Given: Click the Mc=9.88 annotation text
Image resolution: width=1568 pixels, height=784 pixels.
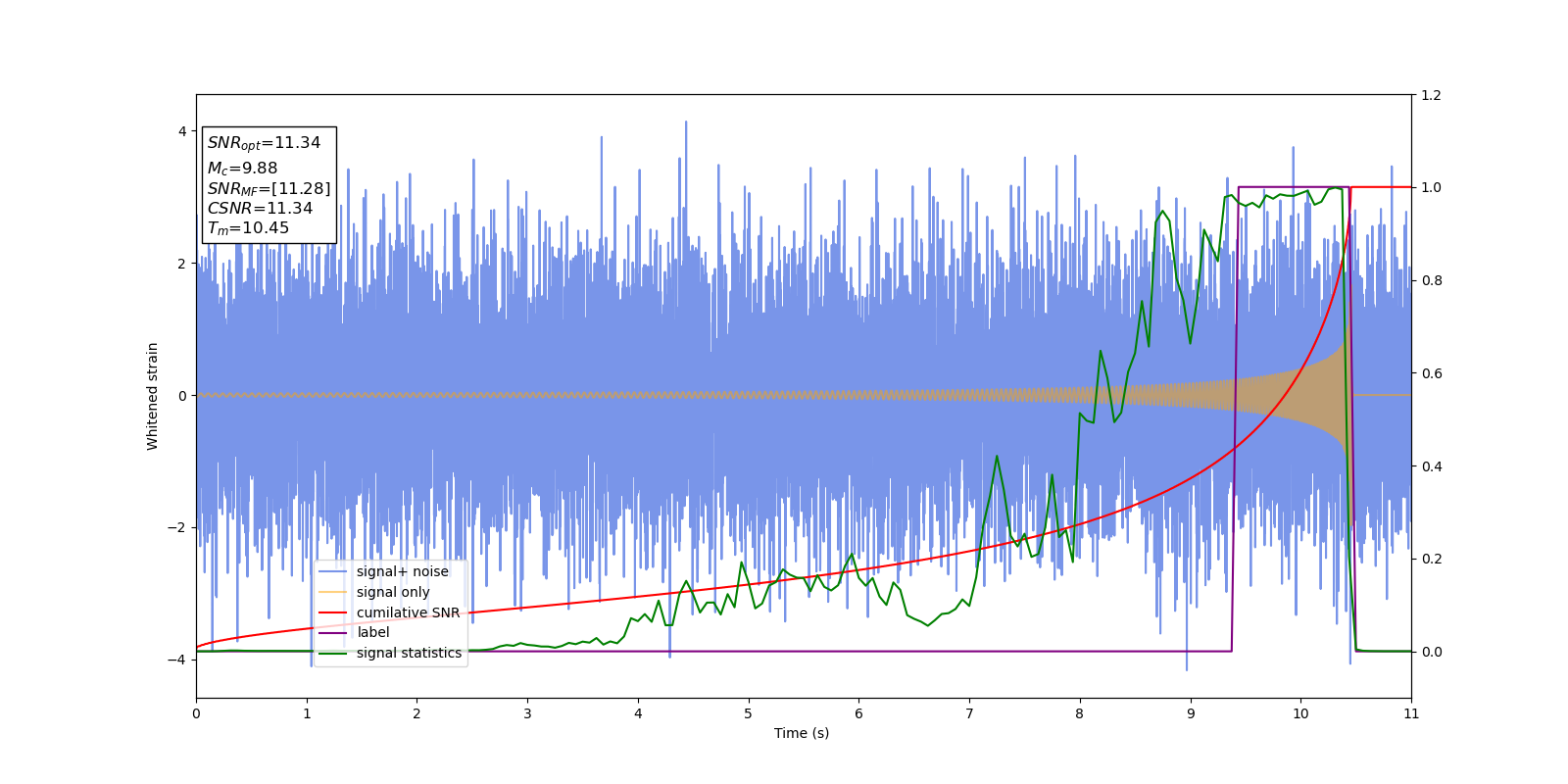Looking at the screenshot, I should point(242,169).
